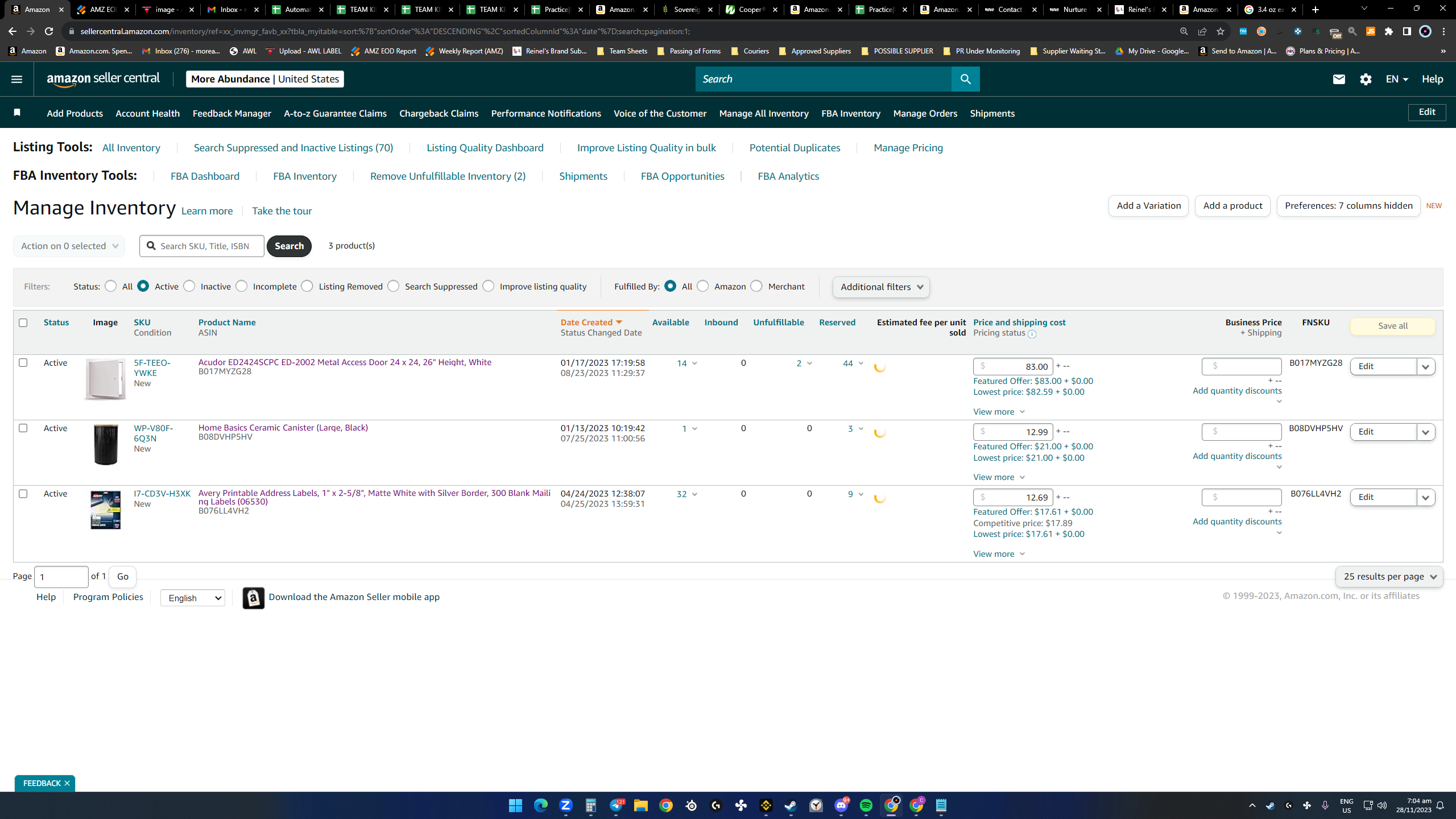Open the messages envelope icon
The image size is (1456, 819).
coord(1339,79)
